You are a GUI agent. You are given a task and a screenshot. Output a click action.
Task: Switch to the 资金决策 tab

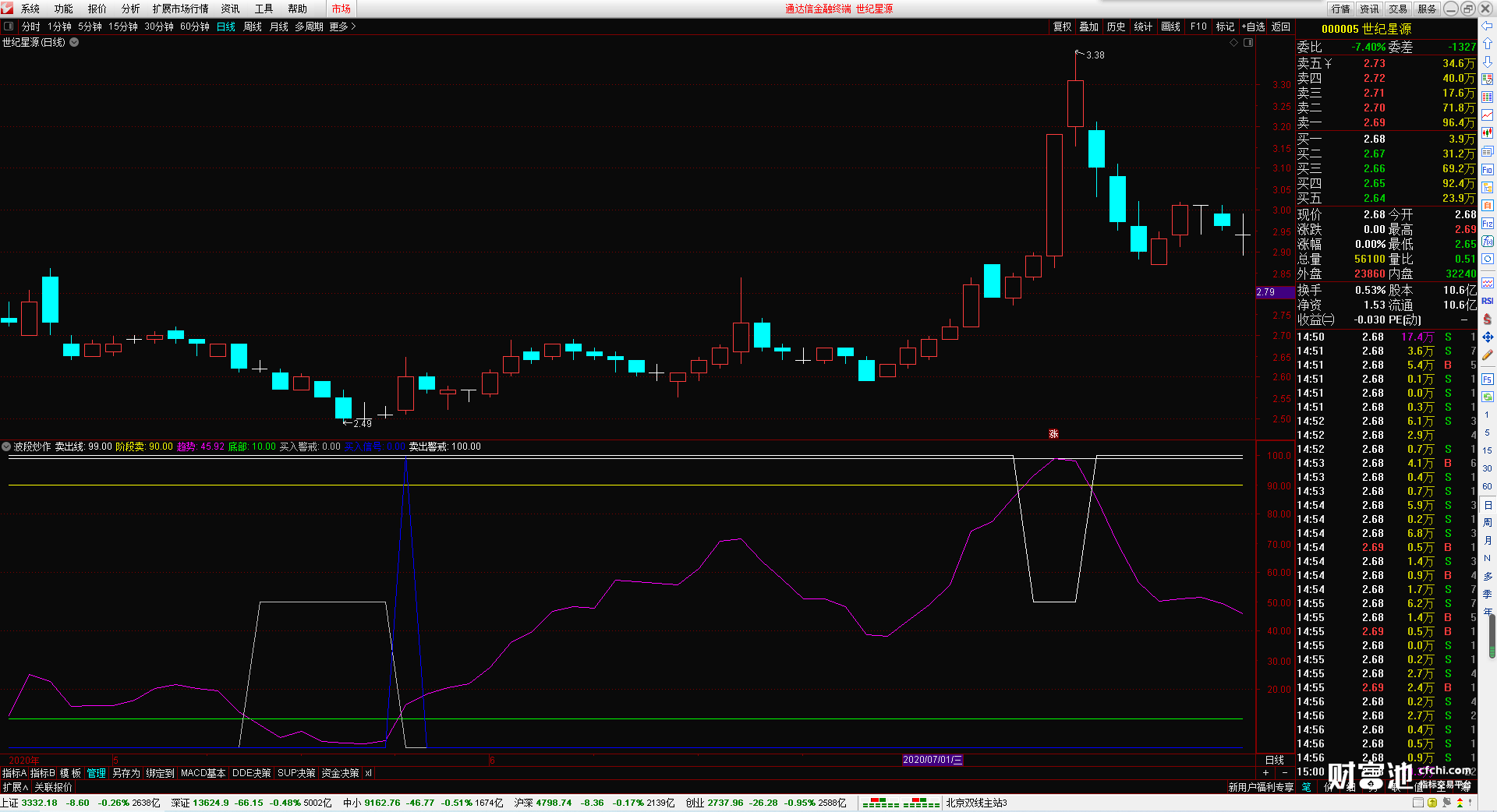click(x=340, y=773)
